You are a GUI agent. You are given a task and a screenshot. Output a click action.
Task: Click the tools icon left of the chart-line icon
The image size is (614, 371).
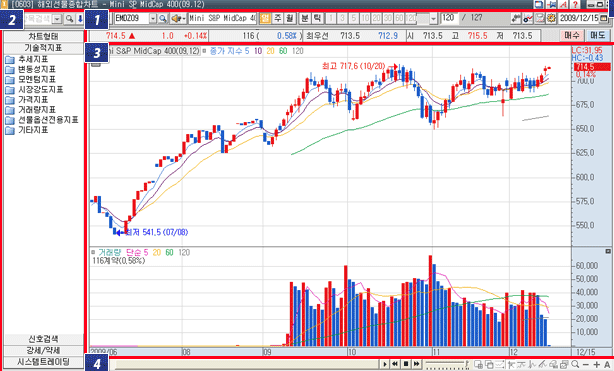(x=516, y=18)
